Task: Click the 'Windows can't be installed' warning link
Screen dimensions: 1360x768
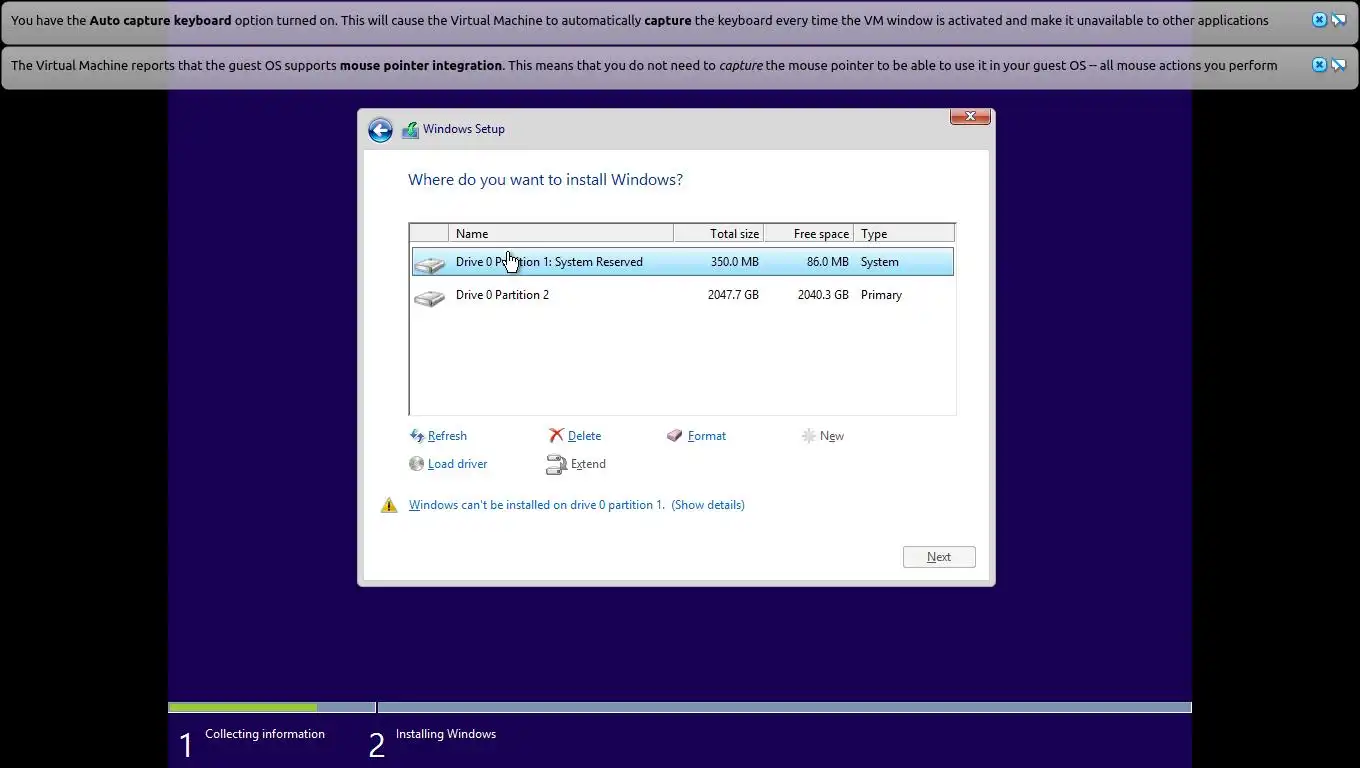Action: pos(537,505)
